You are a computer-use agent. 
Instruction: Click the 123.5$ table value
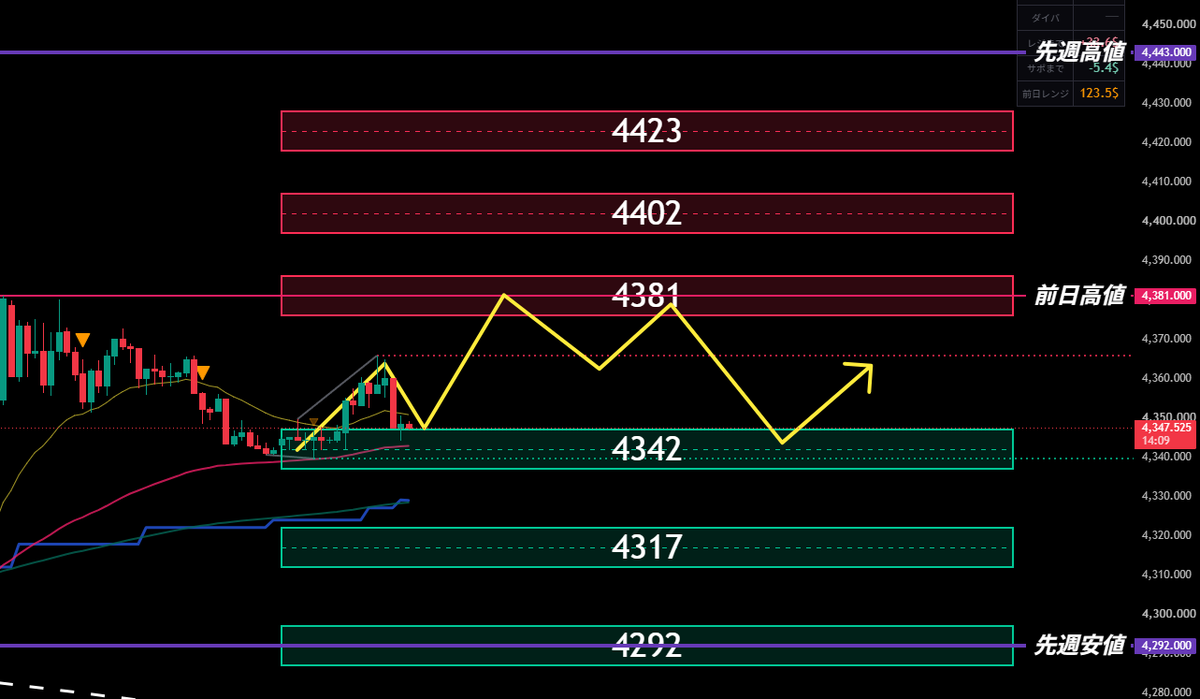[1098, 94]
